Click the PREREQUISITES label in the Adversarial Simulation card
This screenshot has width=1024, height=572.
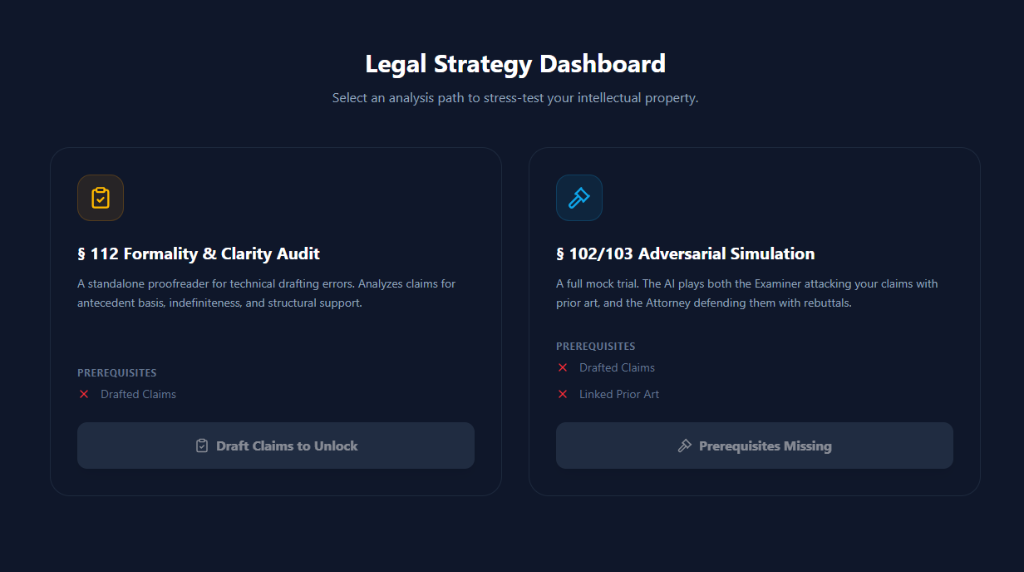click(596, 347)
